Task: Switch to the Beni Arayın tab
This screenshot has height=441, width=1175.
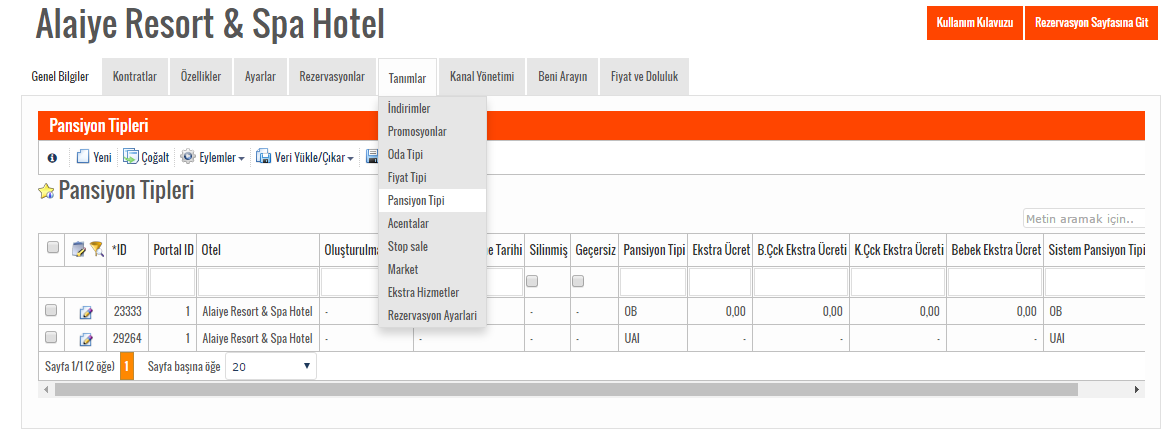Action: coord(562,76)
